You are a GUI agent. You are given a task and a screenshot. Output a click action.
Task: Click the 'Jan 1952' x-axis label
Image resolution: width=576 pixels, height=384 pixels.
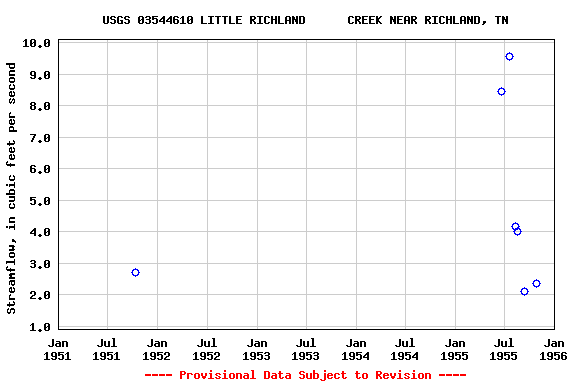pyautogui.click(x=157, y=349)
